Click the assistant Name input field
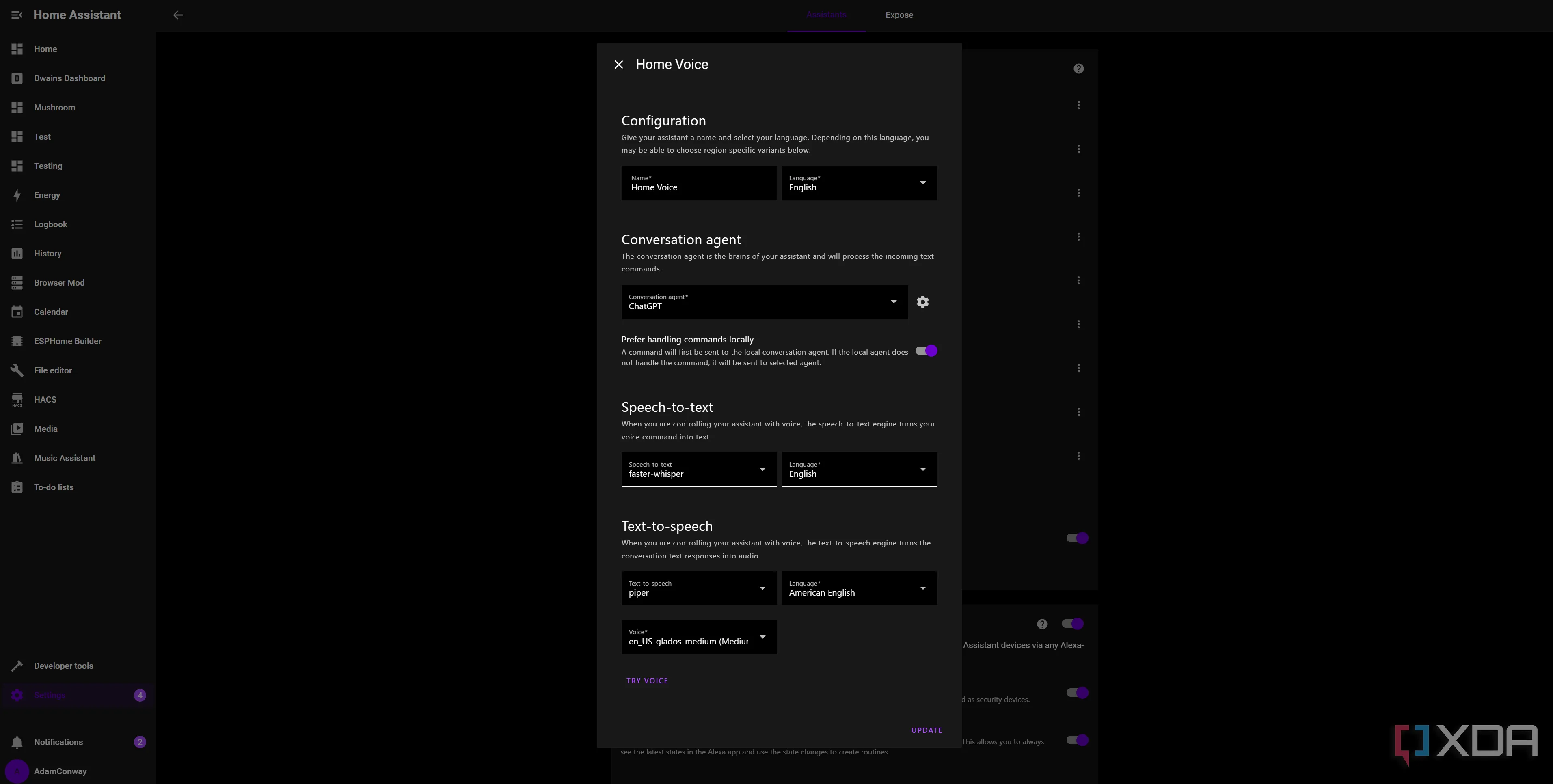 (x=698, y=183)
